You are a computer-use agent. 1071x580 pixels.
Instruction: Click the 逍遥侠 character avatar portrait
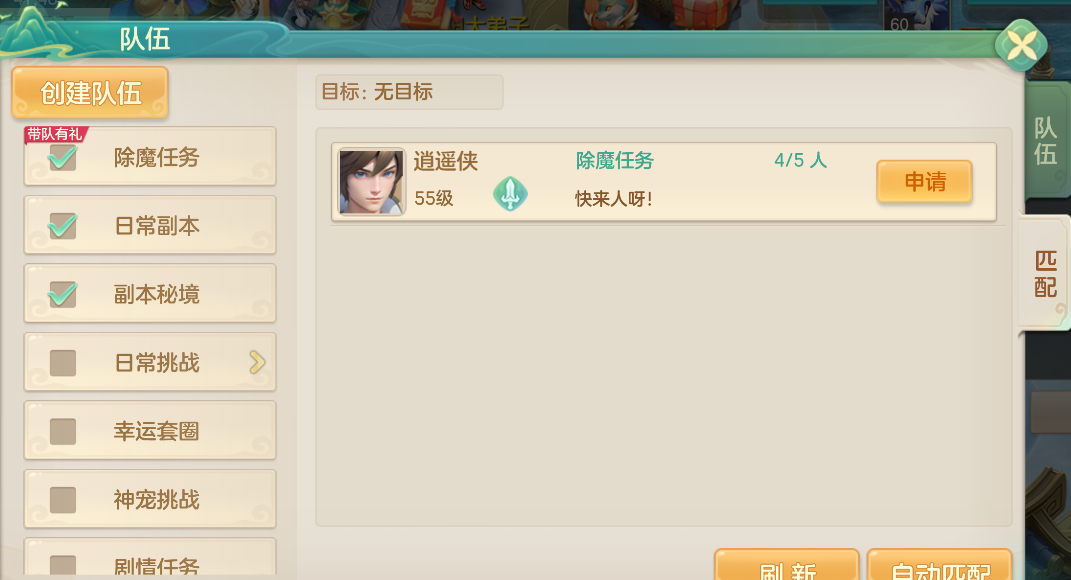click(x=372, y=182)
